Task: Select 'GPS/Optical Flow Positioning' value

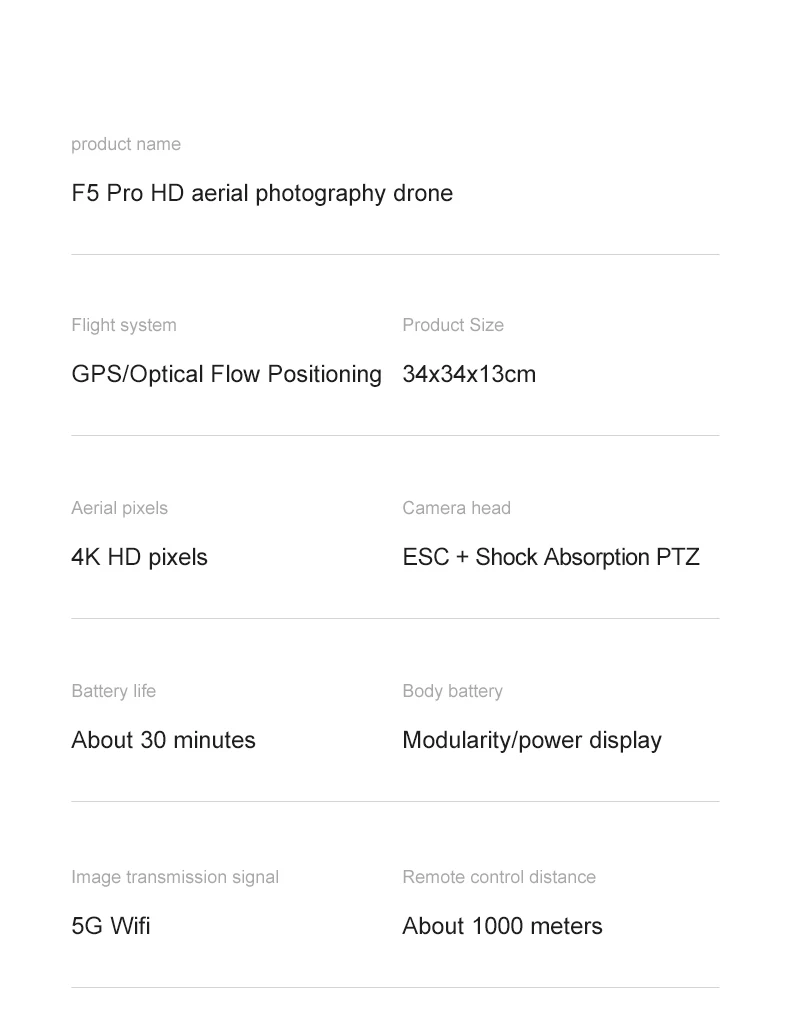Action: [226, 374]
